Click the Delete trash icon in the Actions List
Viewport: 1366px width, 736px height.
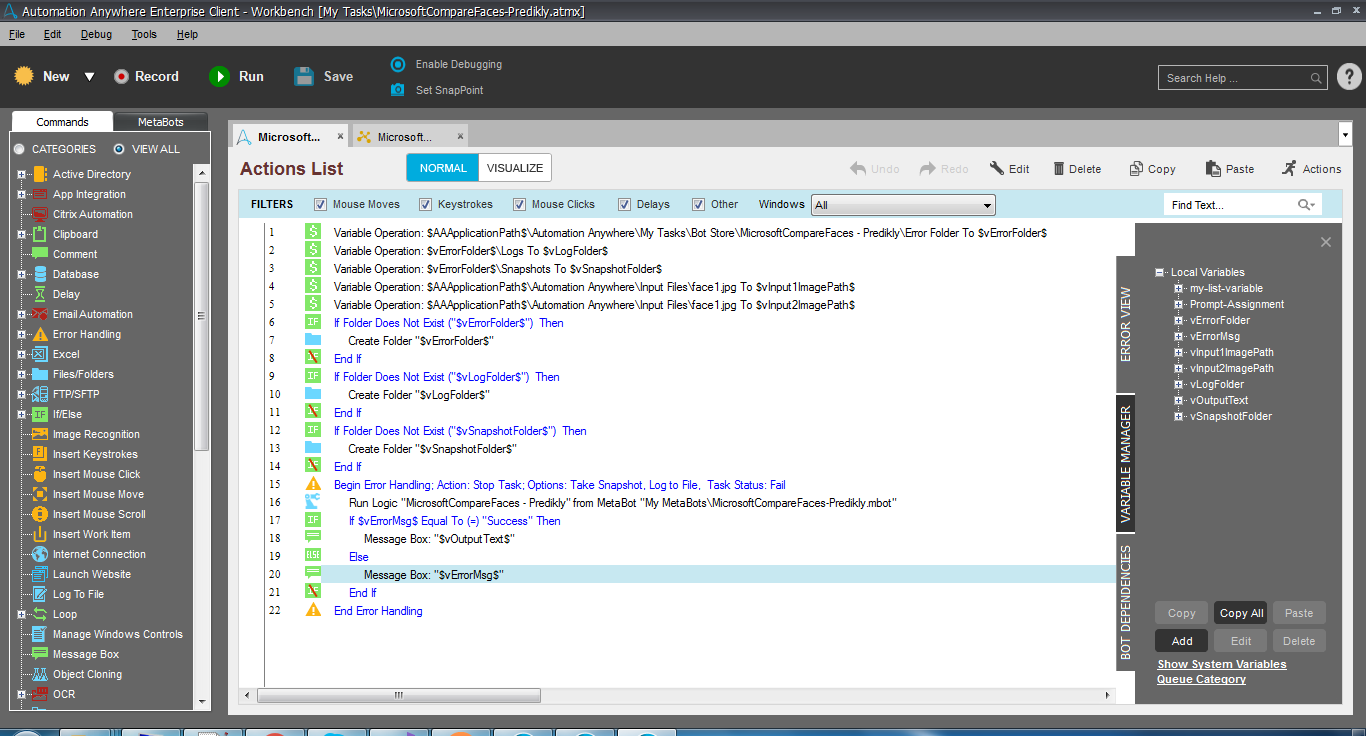click(1059, 169)
